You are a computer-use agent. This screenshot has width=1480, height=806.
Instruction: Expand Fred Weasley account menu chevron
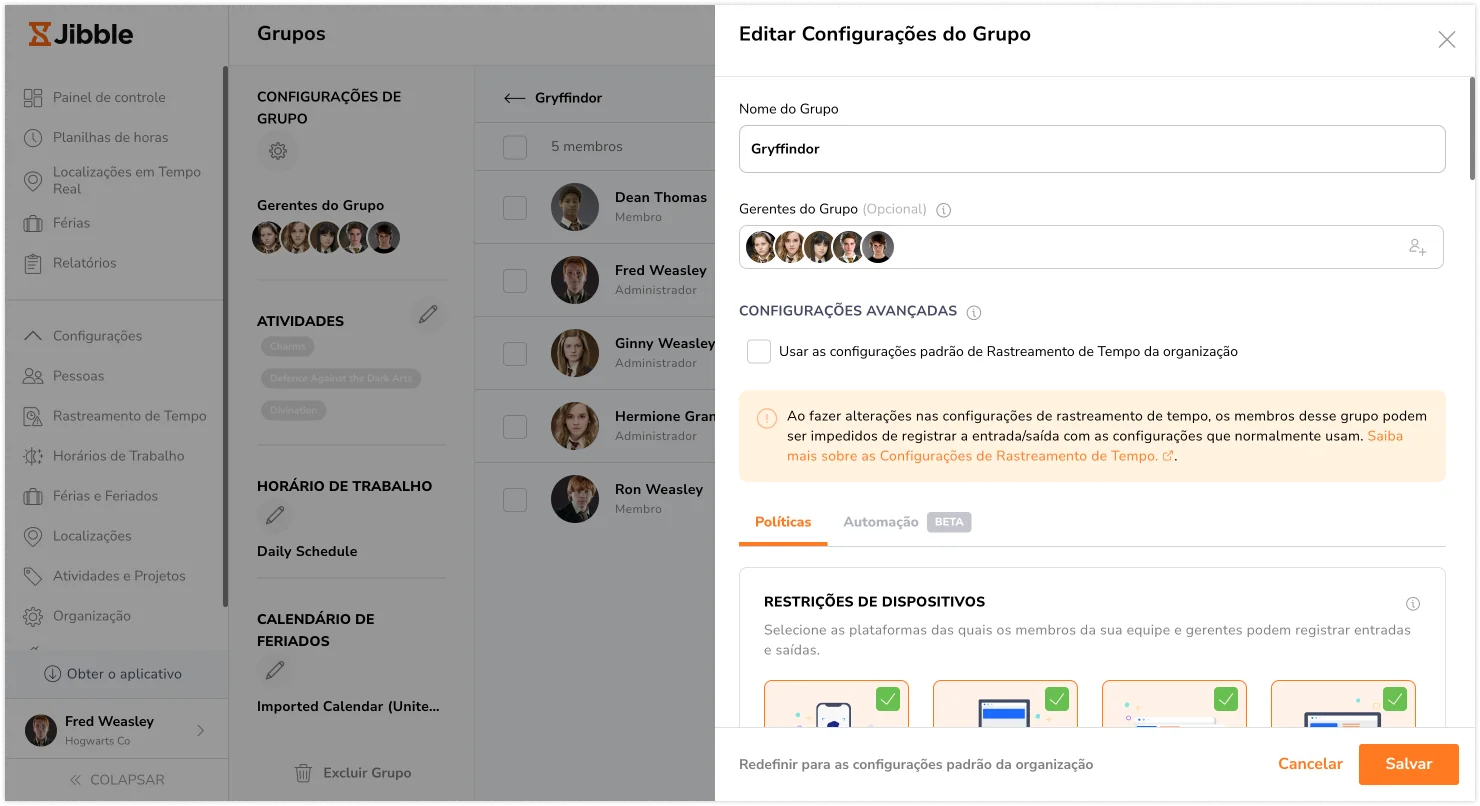pos(200,730)
